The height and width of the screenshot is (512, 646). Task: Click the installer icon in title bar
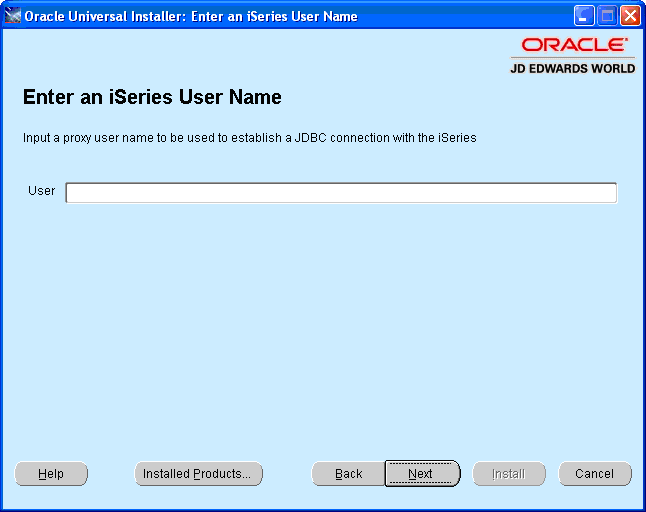pos(12,16)
